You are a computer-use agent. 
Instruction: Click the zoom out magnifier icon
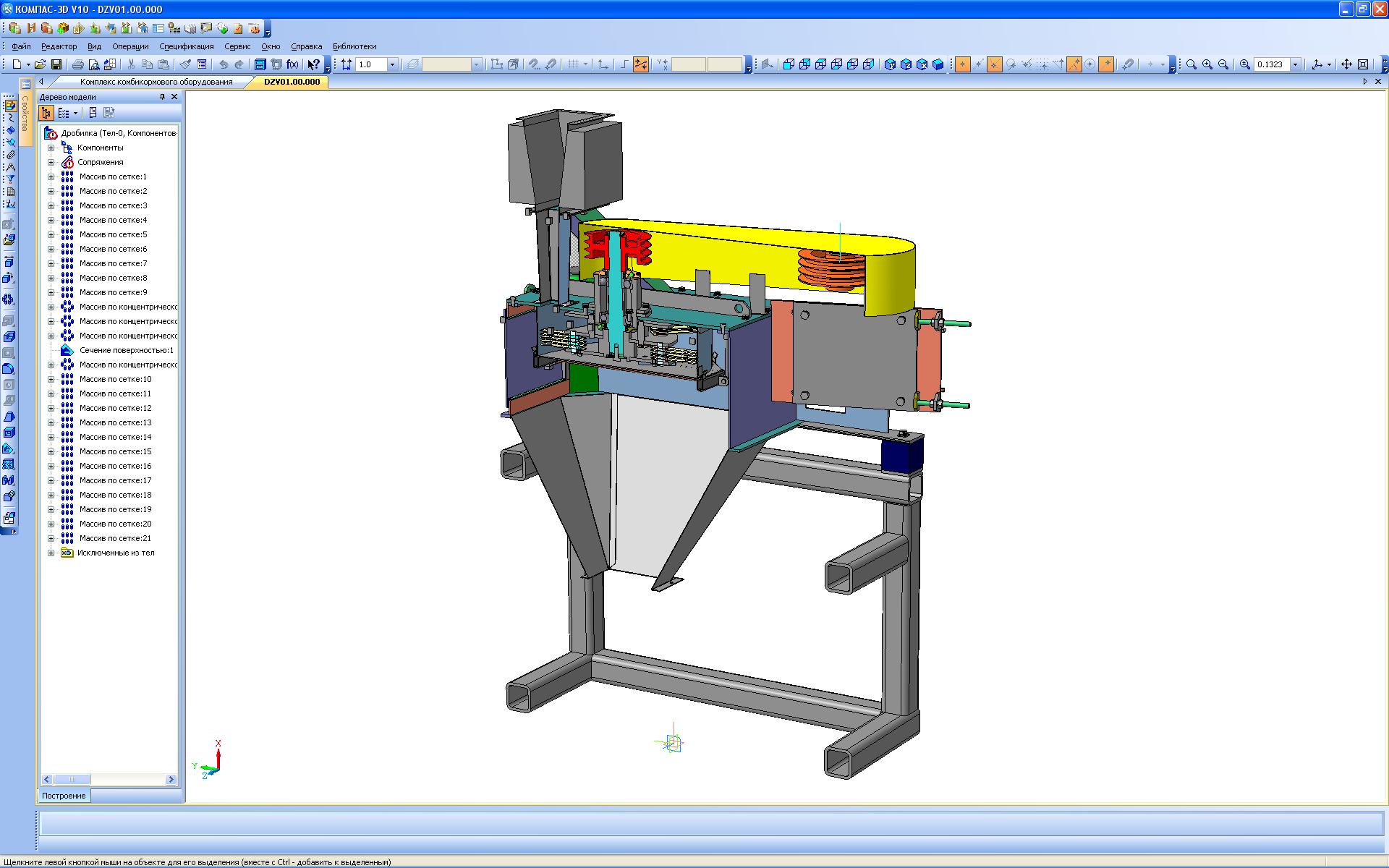(1223, 64)
